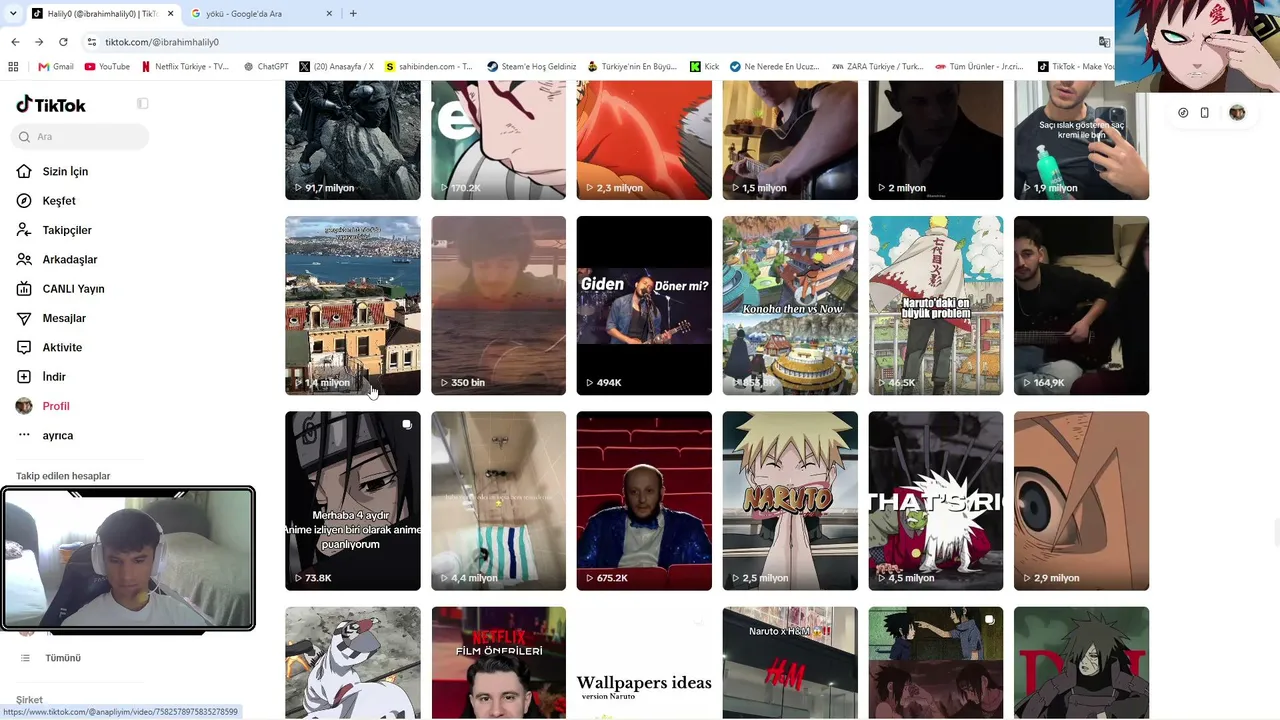Image resolution: width=1280 pixels, height=720 pixels.
Task: Click the TikTok logo in the sidebar
Action: [51, 105]
